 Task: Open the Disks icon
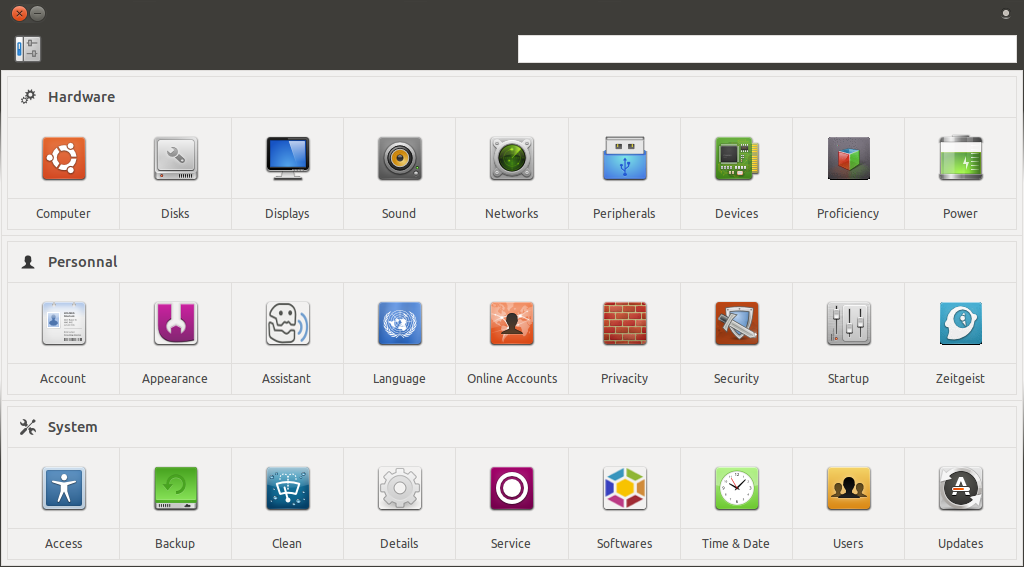(x=176, y=158)
